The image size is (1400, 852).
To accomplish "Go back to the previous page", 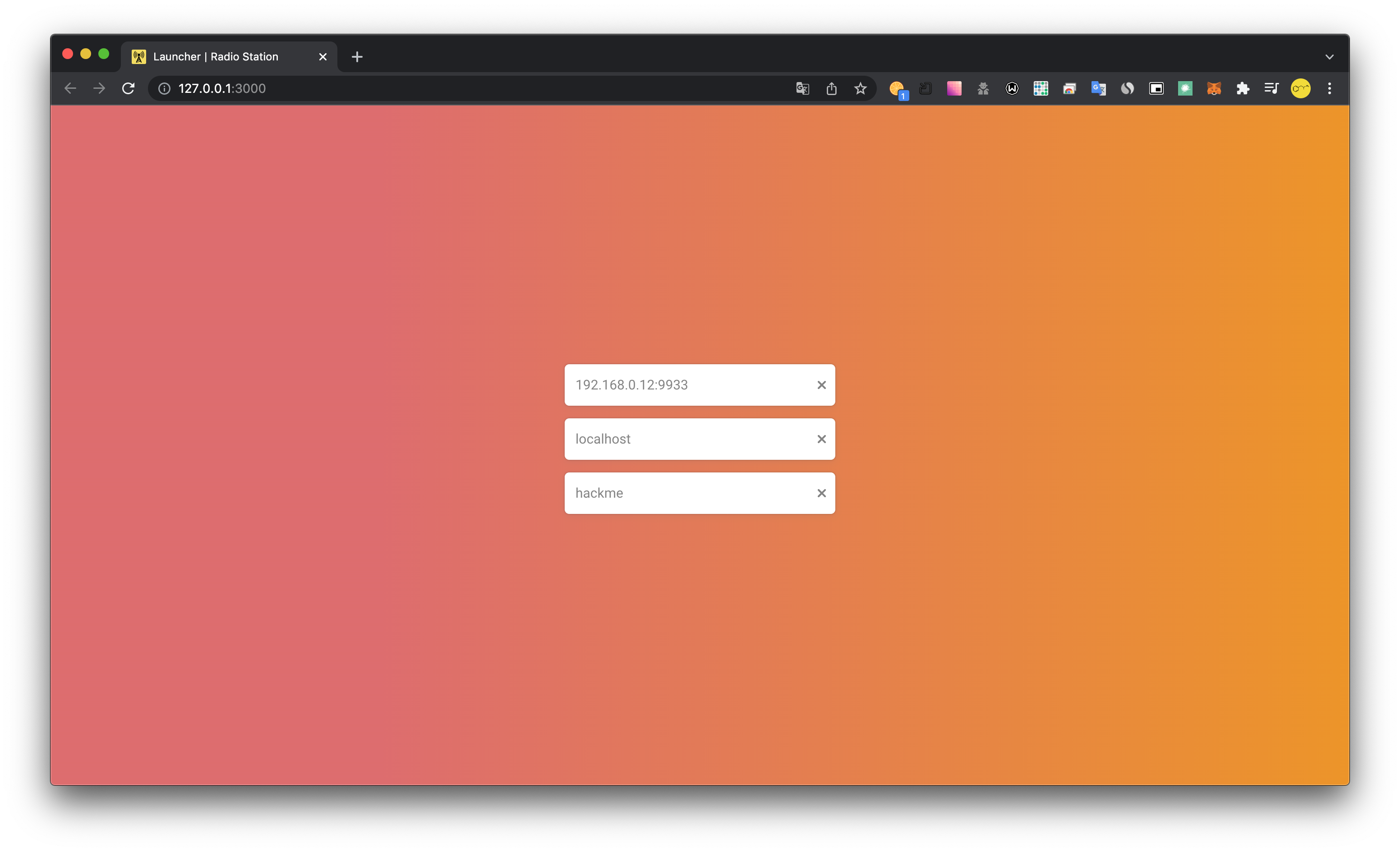I will [x=70, y=88].
